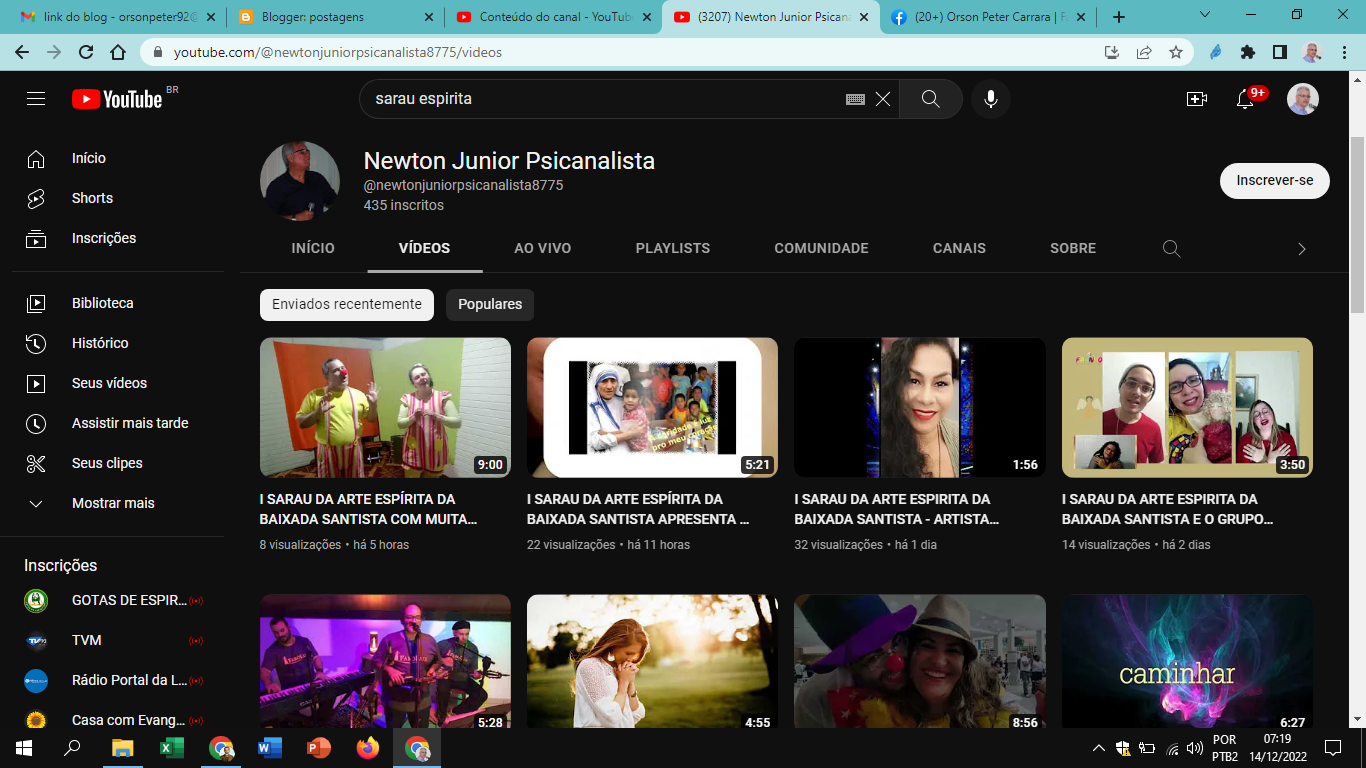This screenshot has width=1366, height=768.
Task: Select Enviados recentemente filter chip
Action: coord(347,304)
